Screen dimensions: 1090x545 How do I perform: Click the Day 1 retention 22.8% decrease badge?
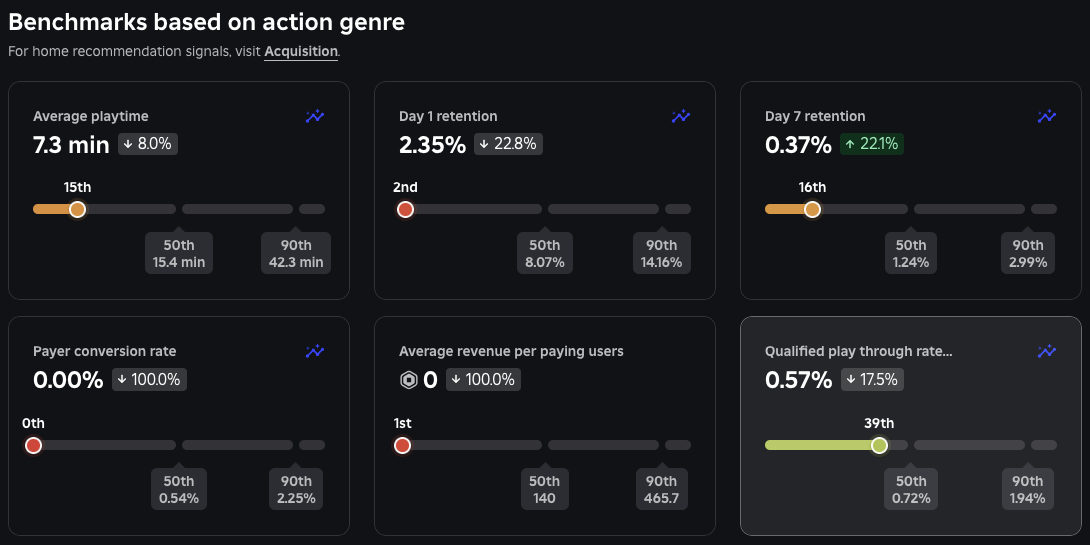[x=508, y=144]
